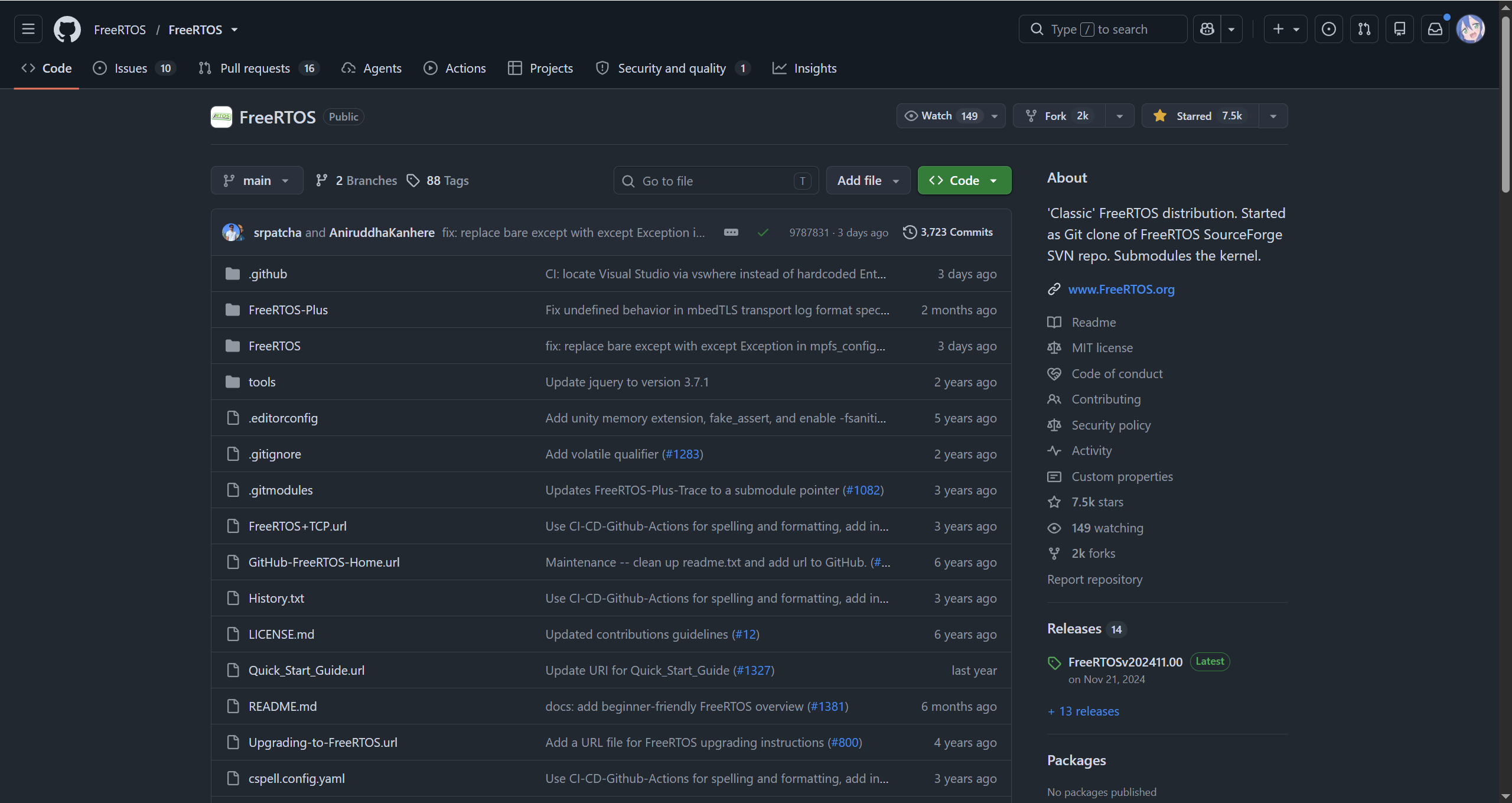Screen dimensions: 1512x803
Task: Toggle the Starred button to unstar
Action: [1200, 116]
